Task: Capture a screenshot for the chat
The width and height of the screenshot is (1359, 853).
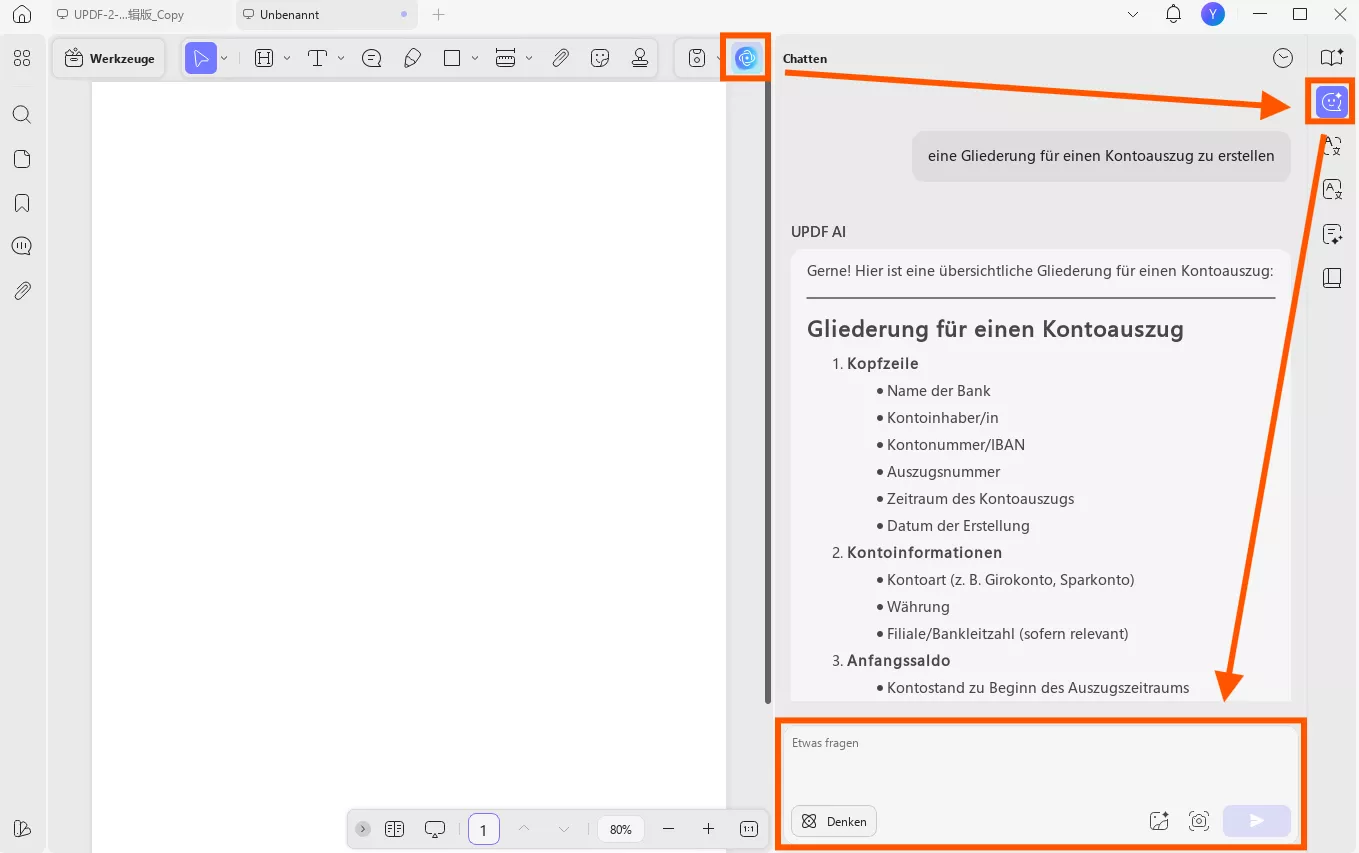Action: pyautogui.click(x=1199, y=821)
